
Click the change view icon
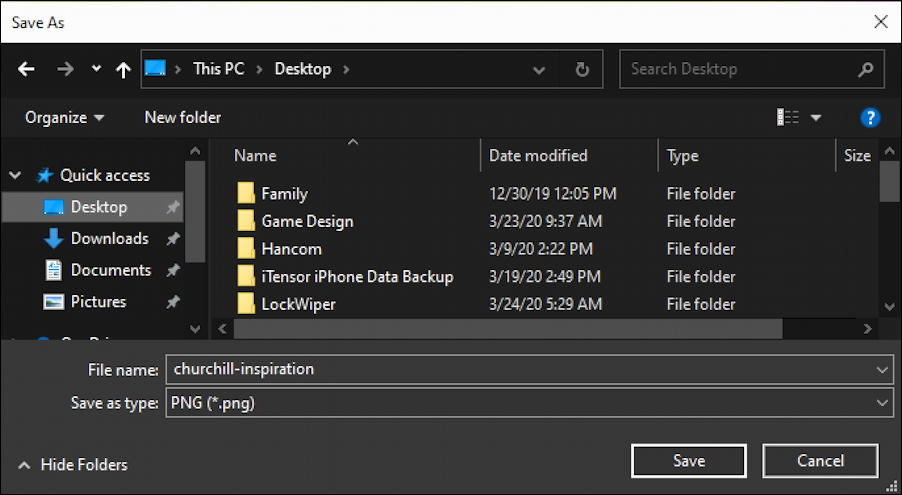[x=789, y=118]
